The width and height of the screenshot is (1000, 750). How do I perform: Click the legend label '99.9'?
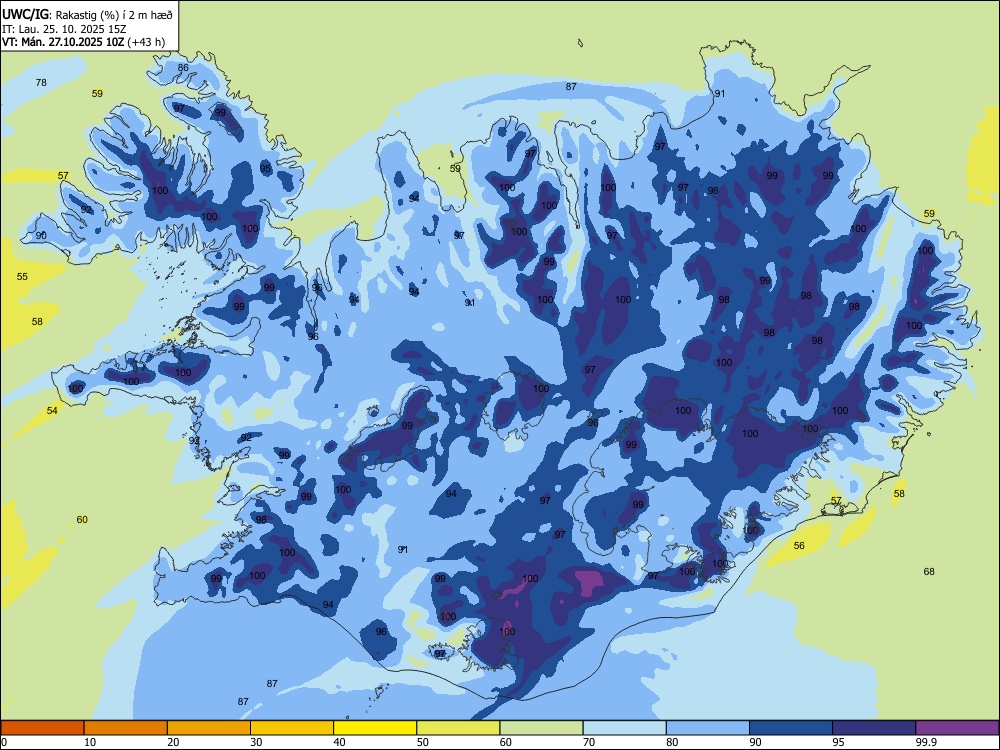click(x=925, y=742)
